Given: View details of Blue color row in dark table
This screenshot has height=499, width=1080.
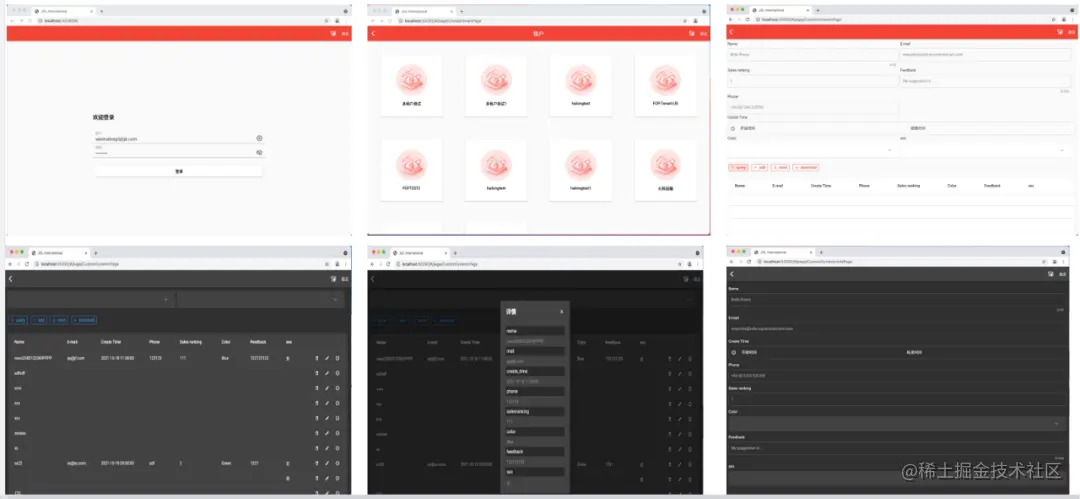Looking at the screenshot, I should tap(338, 358).
